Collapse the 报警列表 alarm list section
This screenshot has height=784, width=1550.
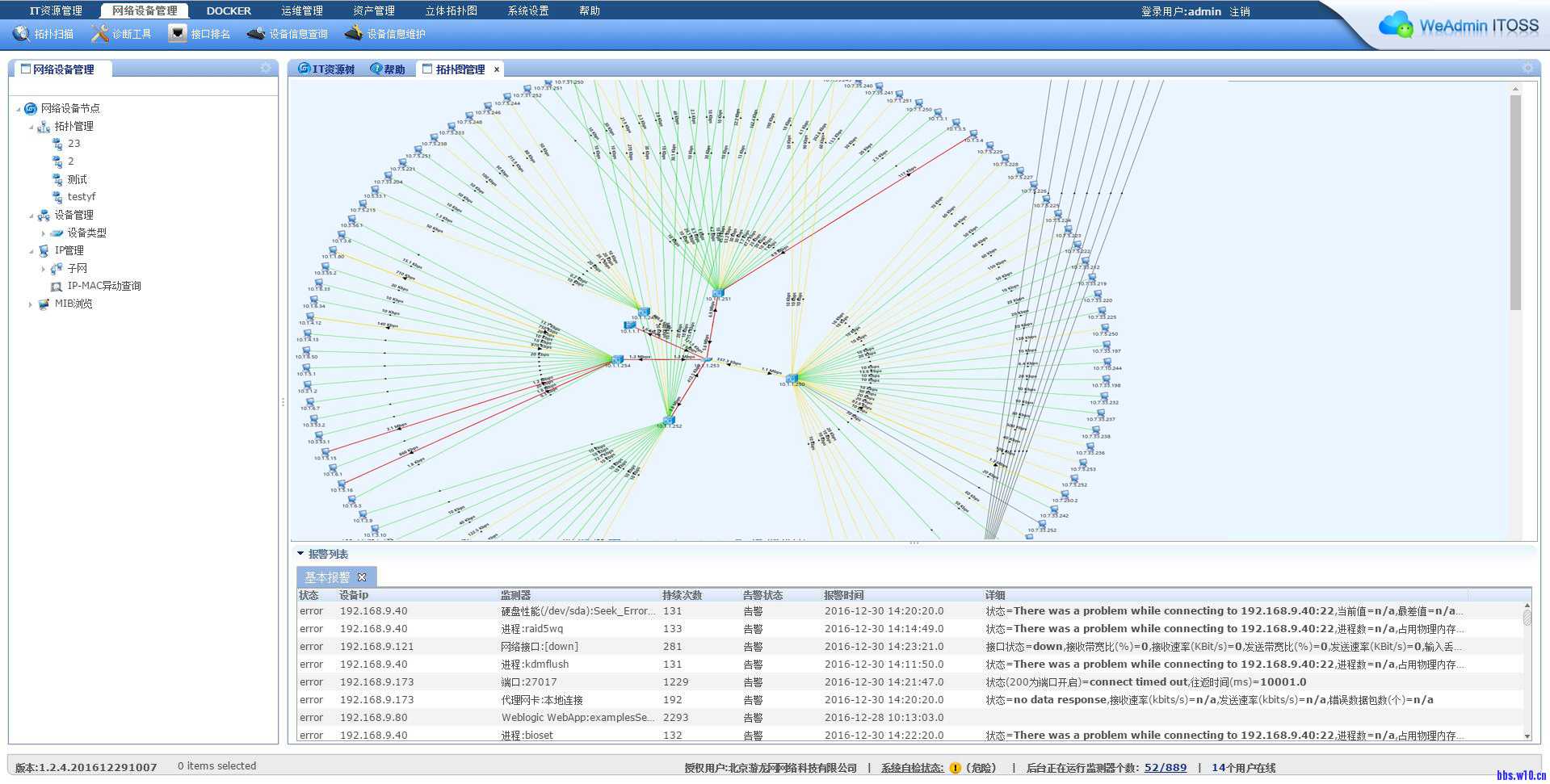point(300,554)
